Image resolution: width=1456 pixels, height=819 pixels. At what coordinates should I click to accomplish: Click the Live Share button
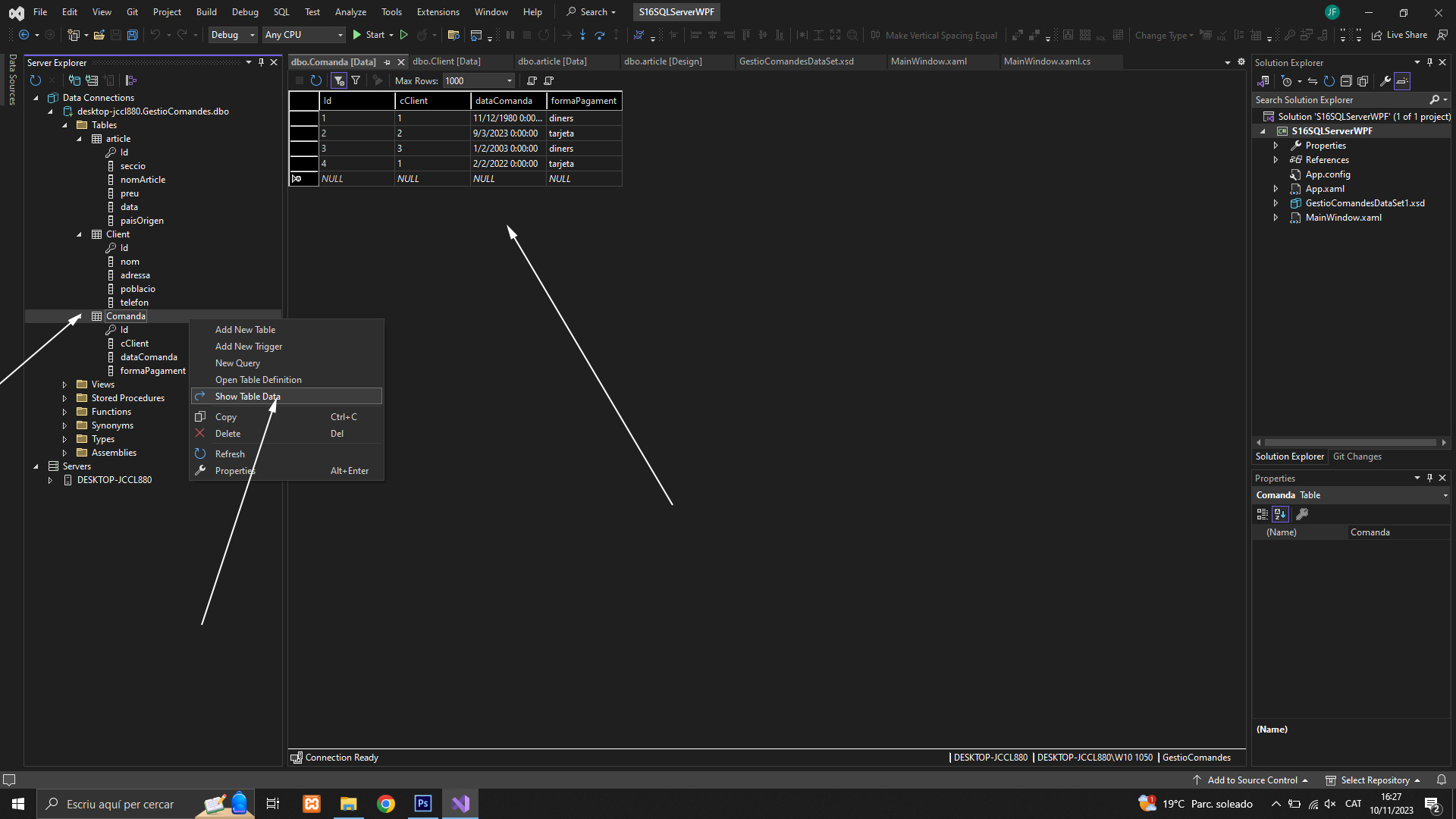pos(1399,35)
